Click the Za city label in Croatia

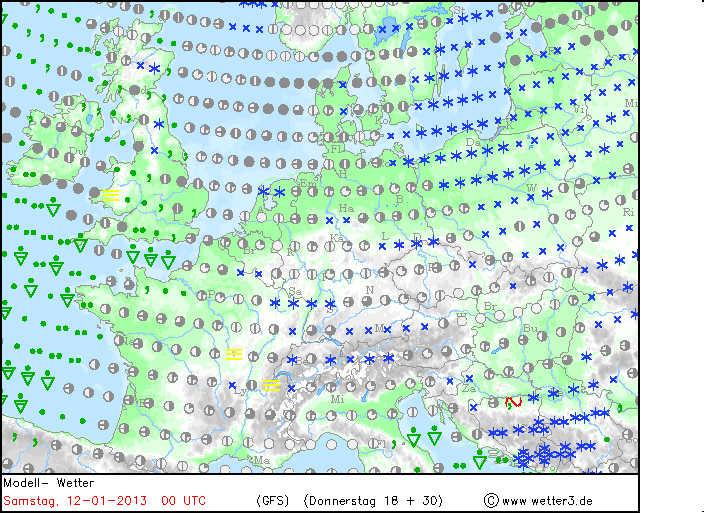pyautogui.click(x=469, y=389)
